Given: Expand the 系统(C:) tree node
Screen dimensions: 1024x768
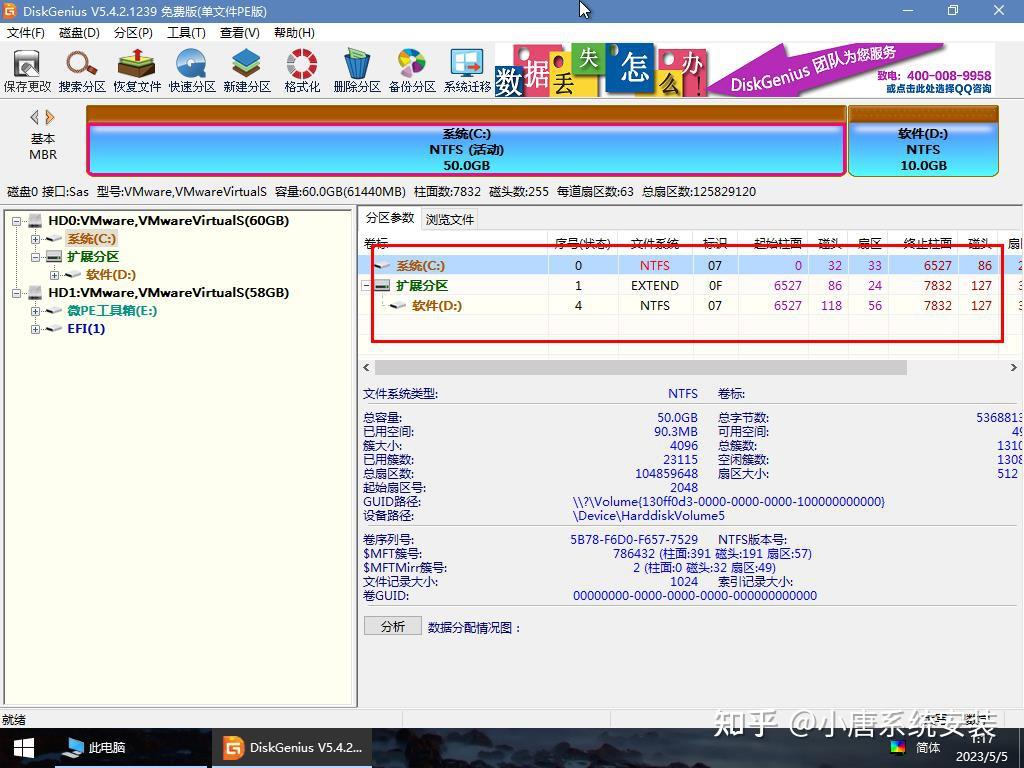Looking at the screenshot, I should pos(35,239).
